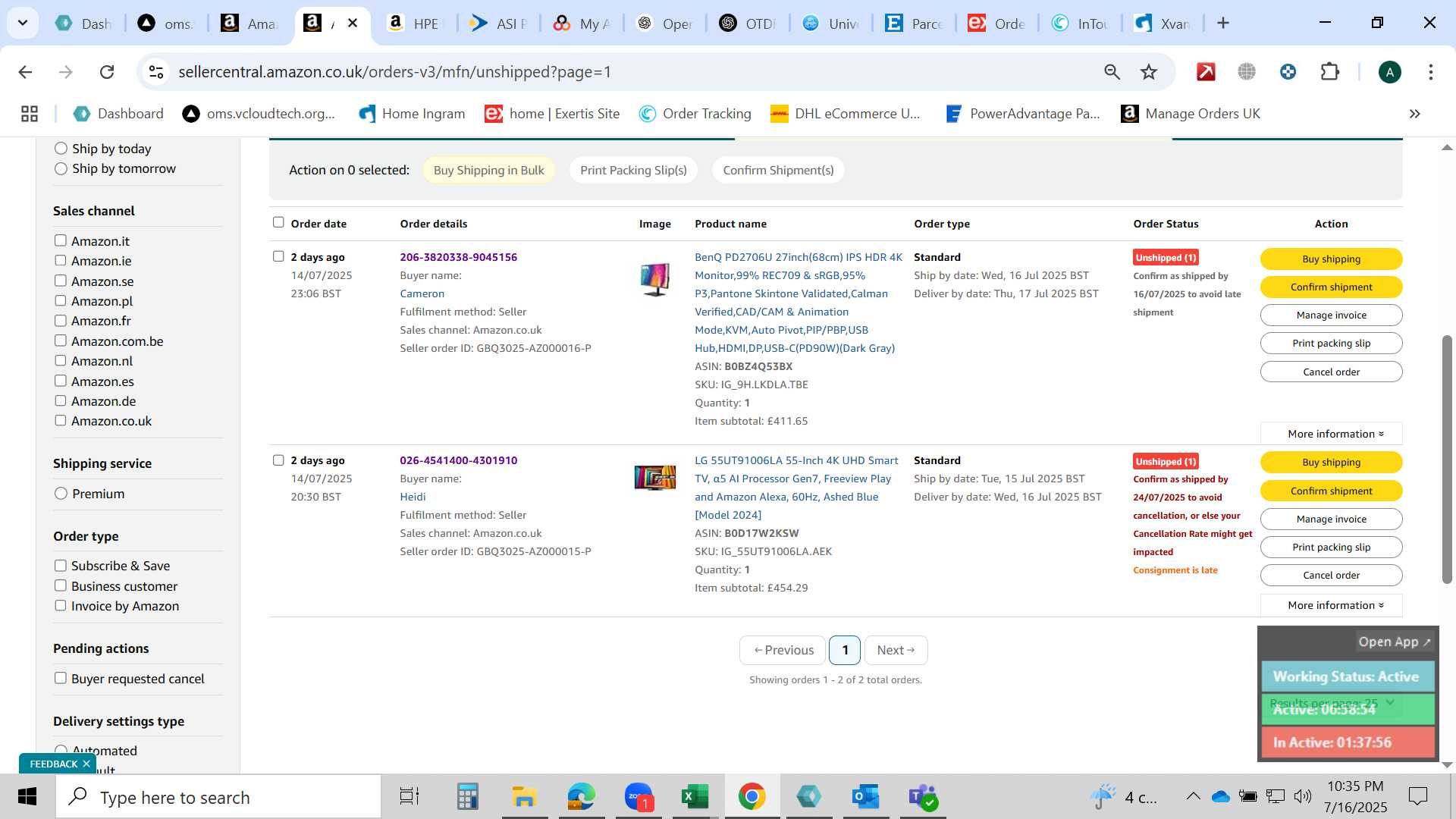Check the Amazon.de sales channel
This screenshot has height=819, width=1456.
pos(61,400)
